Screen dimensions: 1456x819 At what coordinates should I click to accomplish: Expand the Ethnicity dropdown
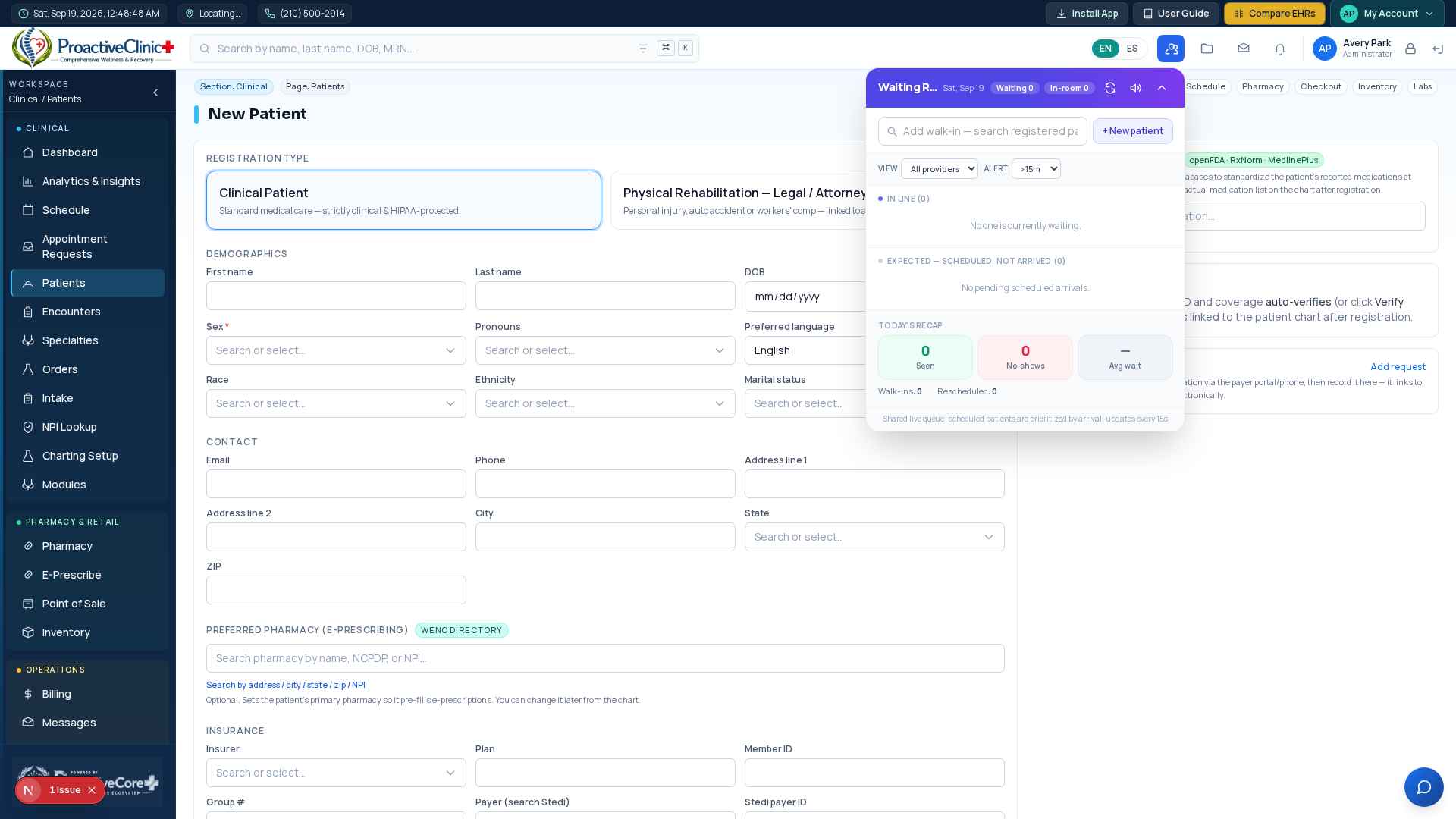pyautogui.click(x=605, y=403)
